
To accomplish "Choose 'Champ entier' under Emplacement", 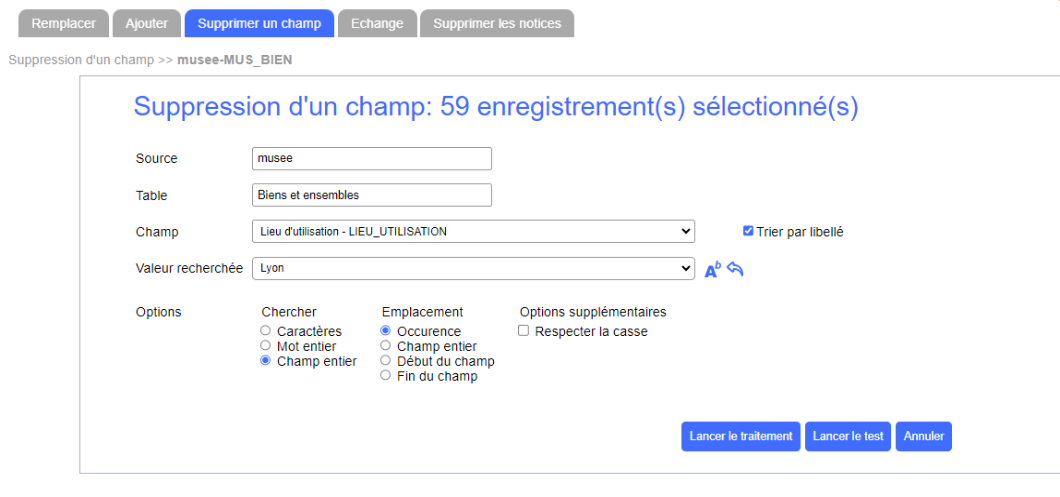I will click(385, 346).
